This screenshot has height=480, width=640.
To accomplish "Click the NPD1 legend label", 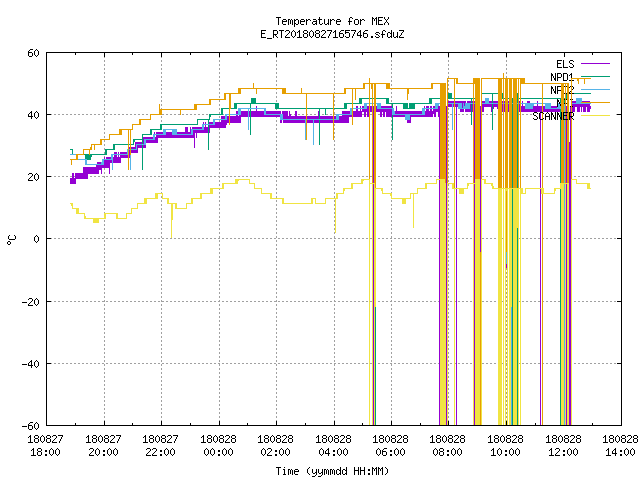I will [562, 77].
